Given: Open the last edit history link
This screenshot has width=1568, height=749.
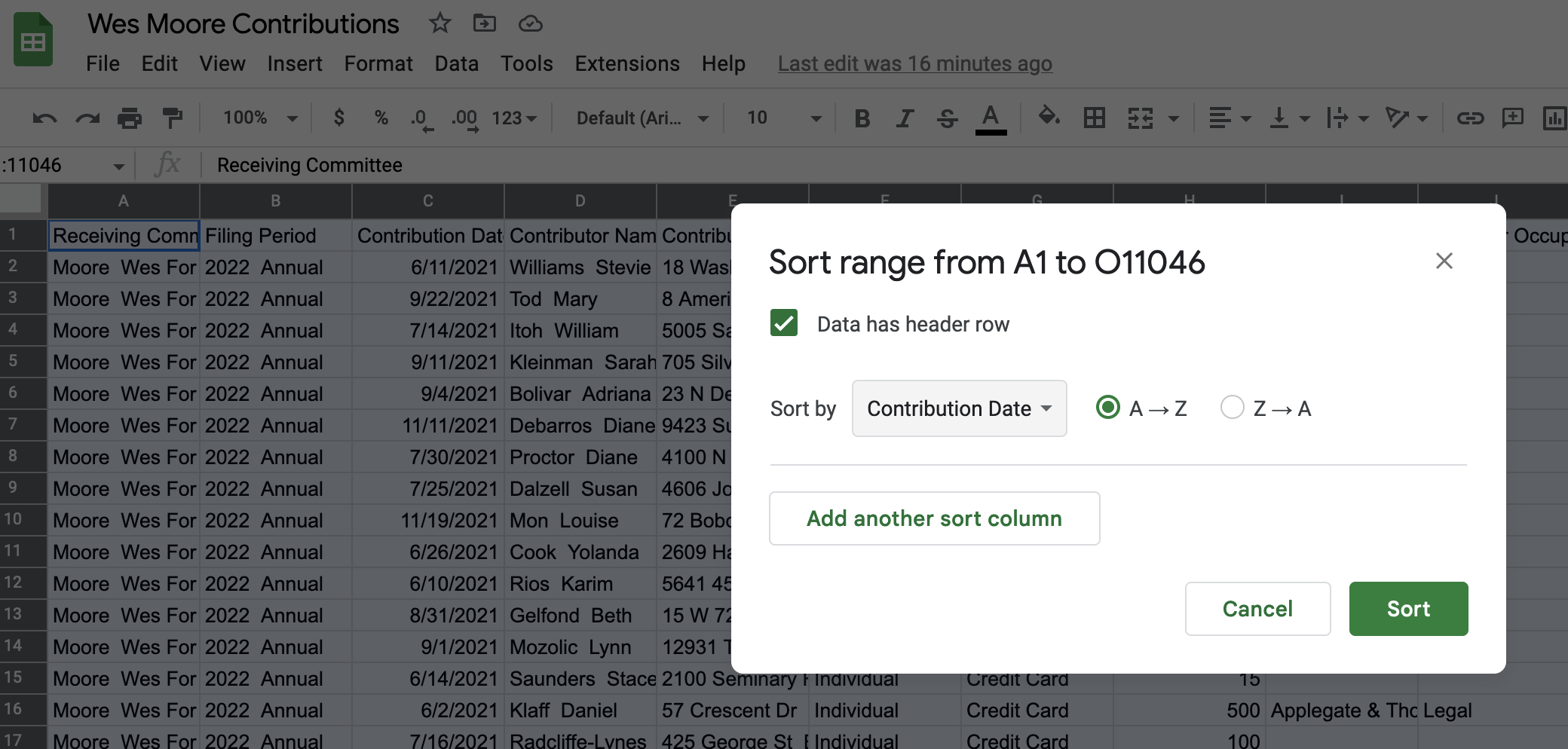Looking at the screenshot, I should pos(915,64).
